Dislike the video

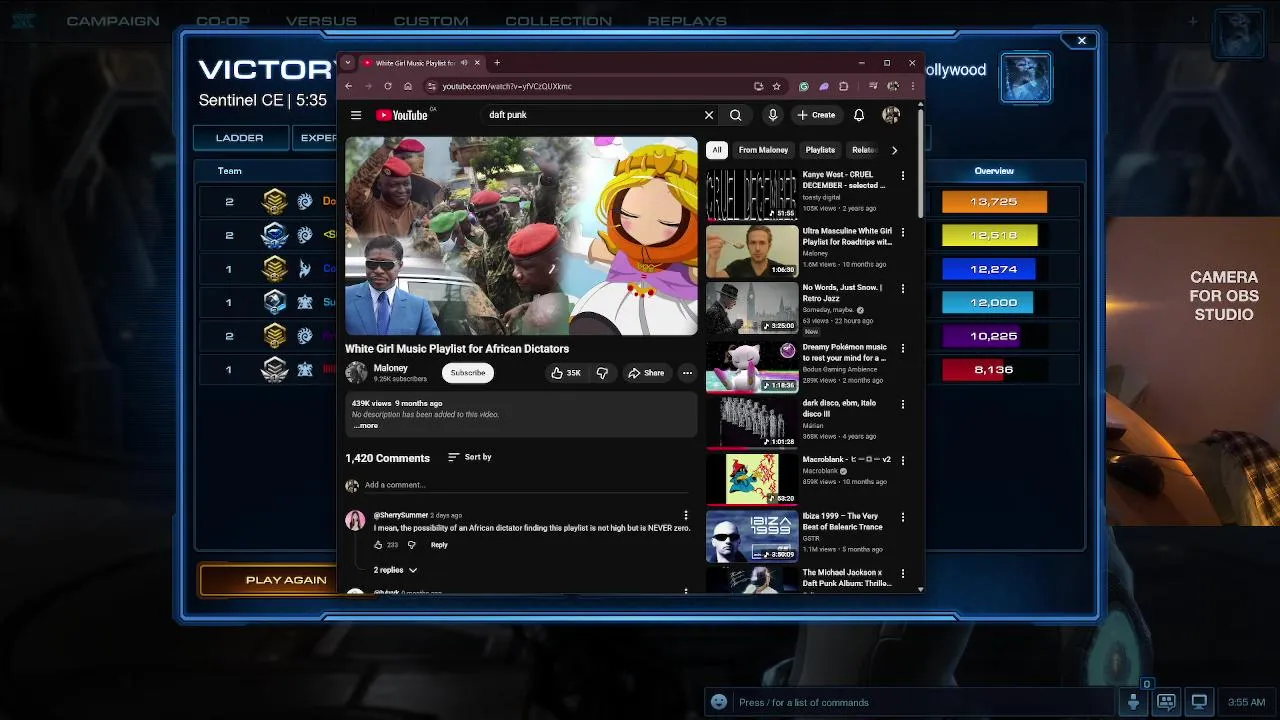click(602, 373)
